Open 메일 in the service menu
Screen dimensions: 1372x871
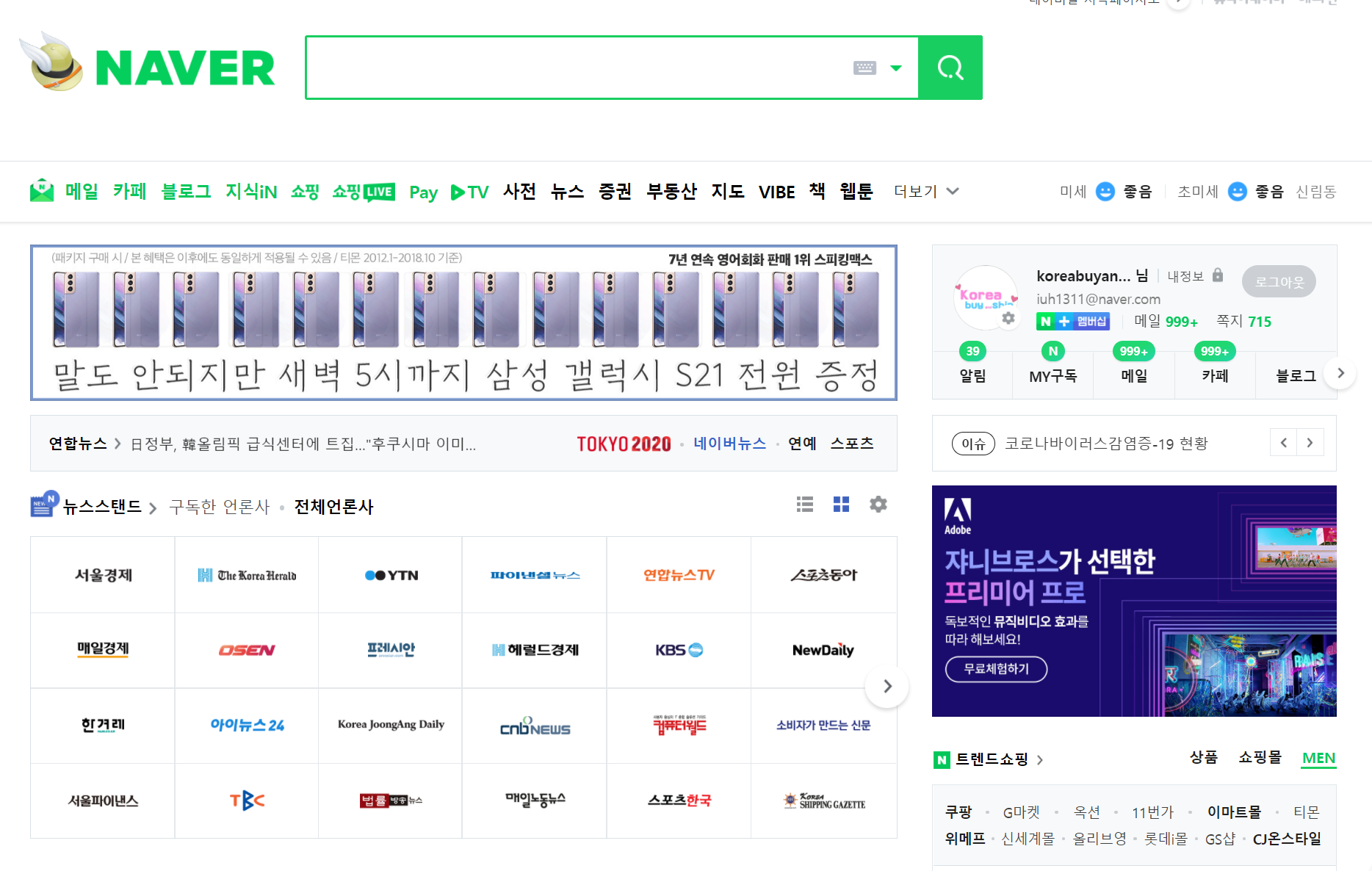[x=82, y=192]
